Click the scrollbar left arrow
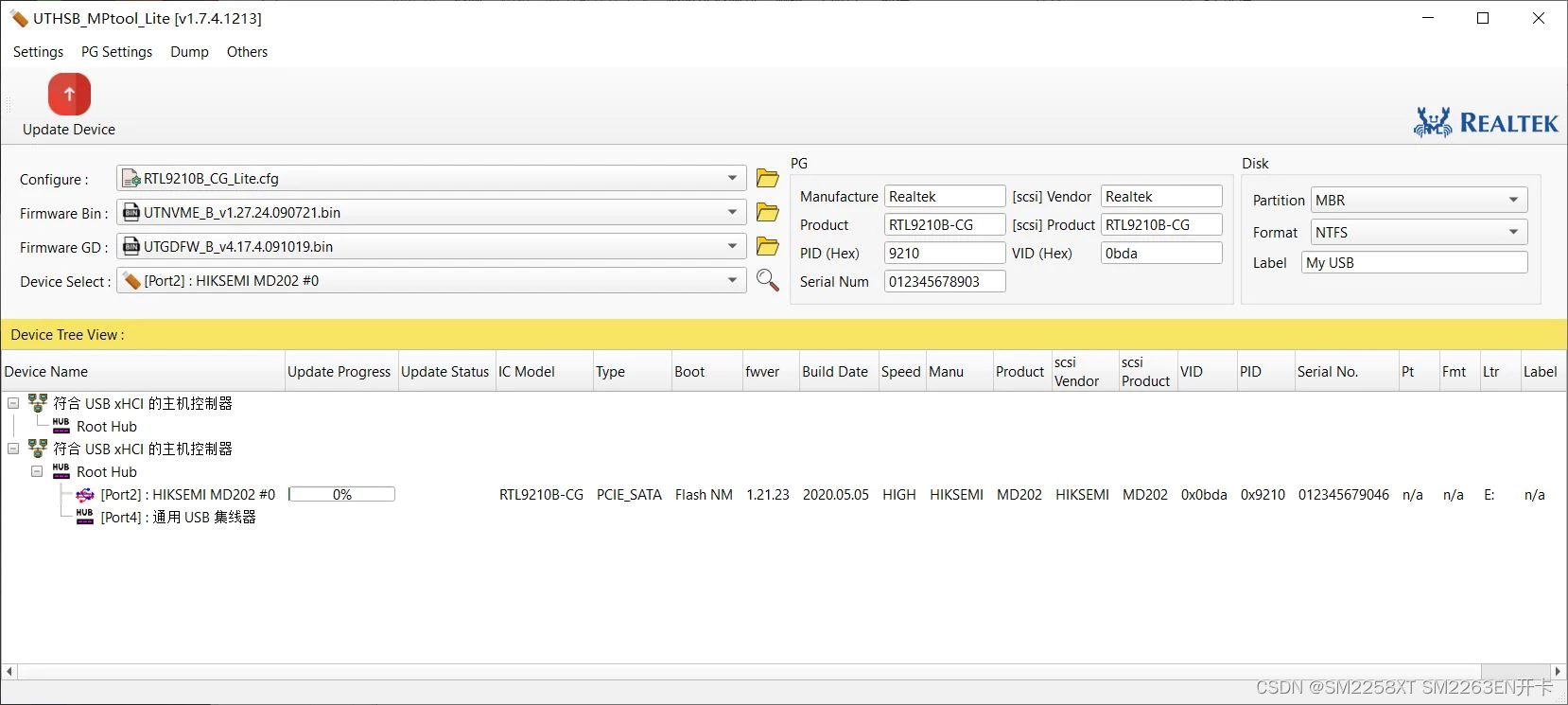 [x=9, y=671]
